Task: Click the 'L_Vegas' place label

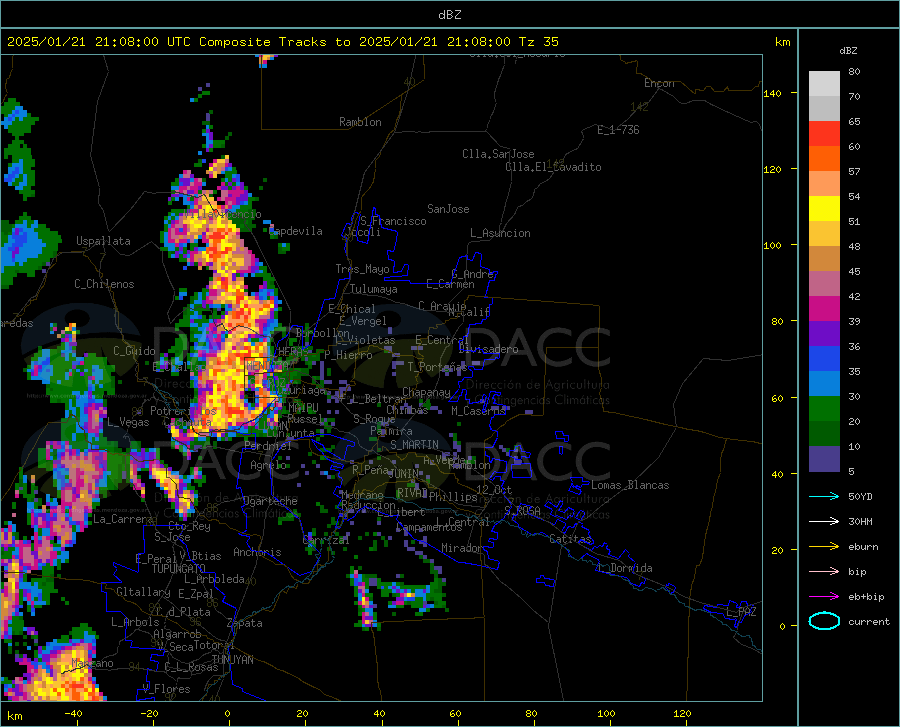Action: click(128, 422)
